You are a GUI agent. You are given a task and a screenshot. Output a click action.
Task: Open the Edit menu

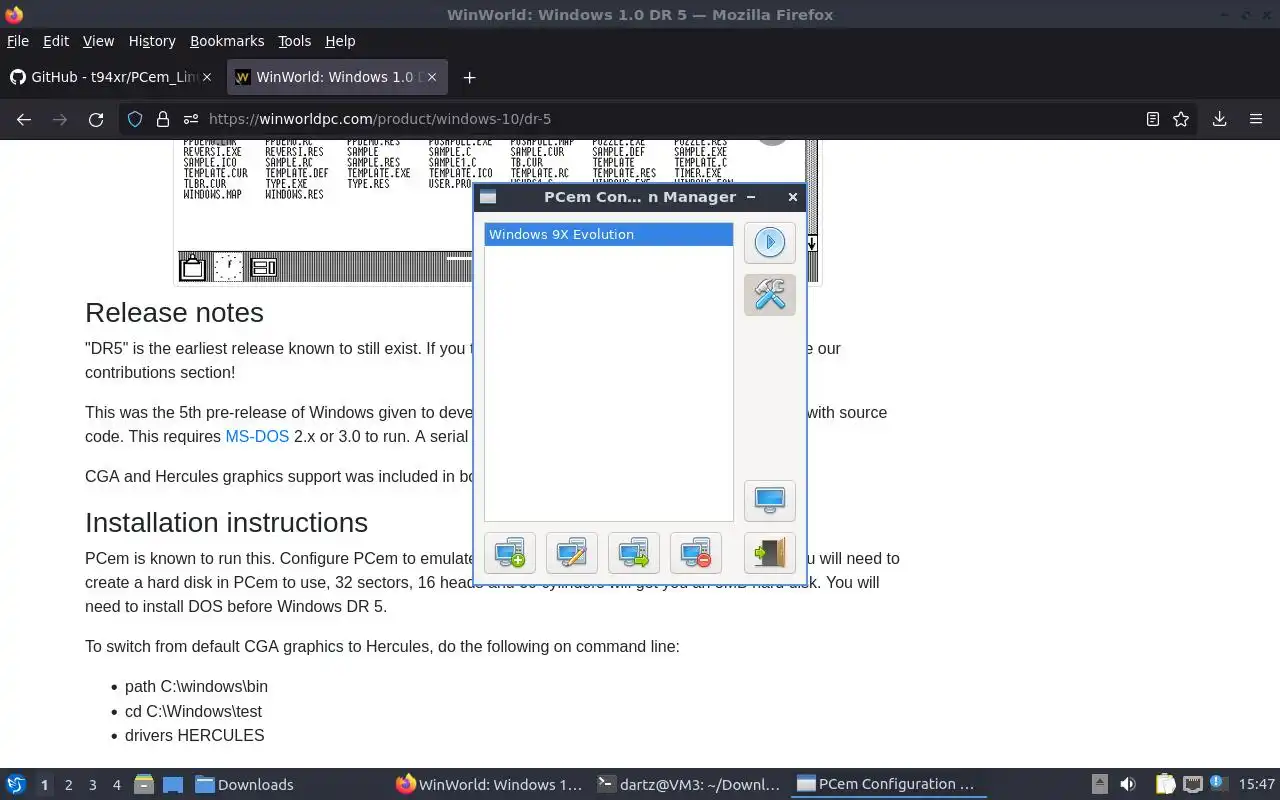[56, 41]
